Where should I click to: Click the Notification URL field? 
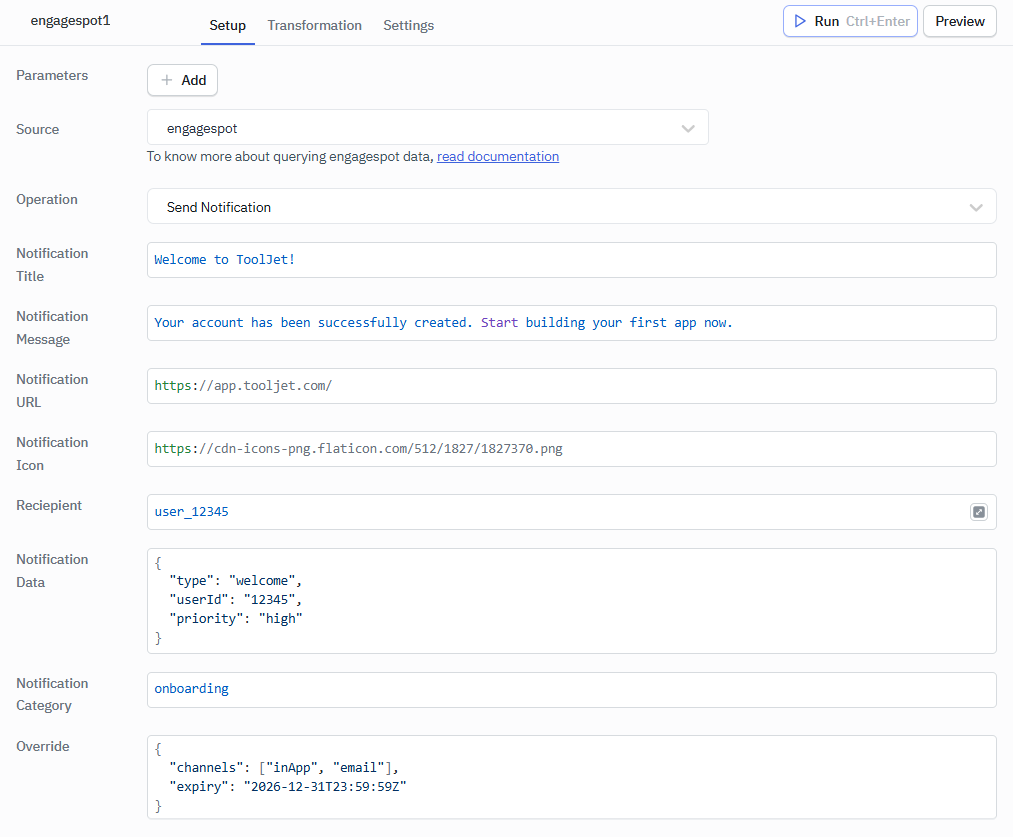click(x=571, y=386)
